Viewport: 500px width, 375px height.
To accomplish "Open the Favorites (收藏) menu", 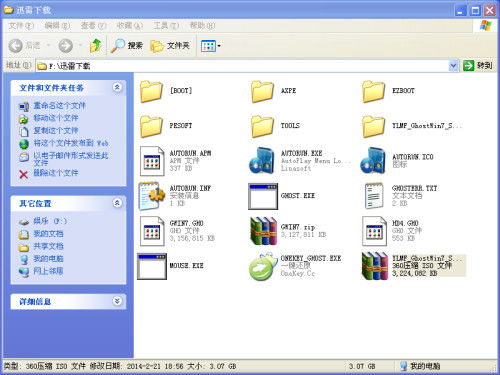I will point(129,26).
